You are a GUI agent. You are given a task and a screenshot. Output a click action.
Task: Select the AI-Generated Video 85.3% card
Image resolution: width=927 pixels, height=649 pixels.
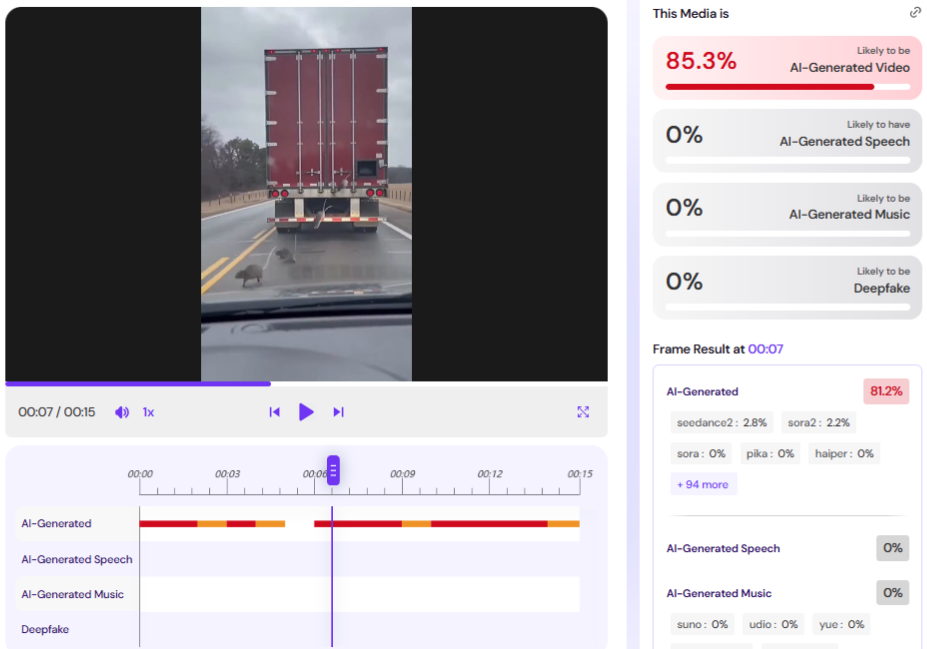(x=787, y=67)
